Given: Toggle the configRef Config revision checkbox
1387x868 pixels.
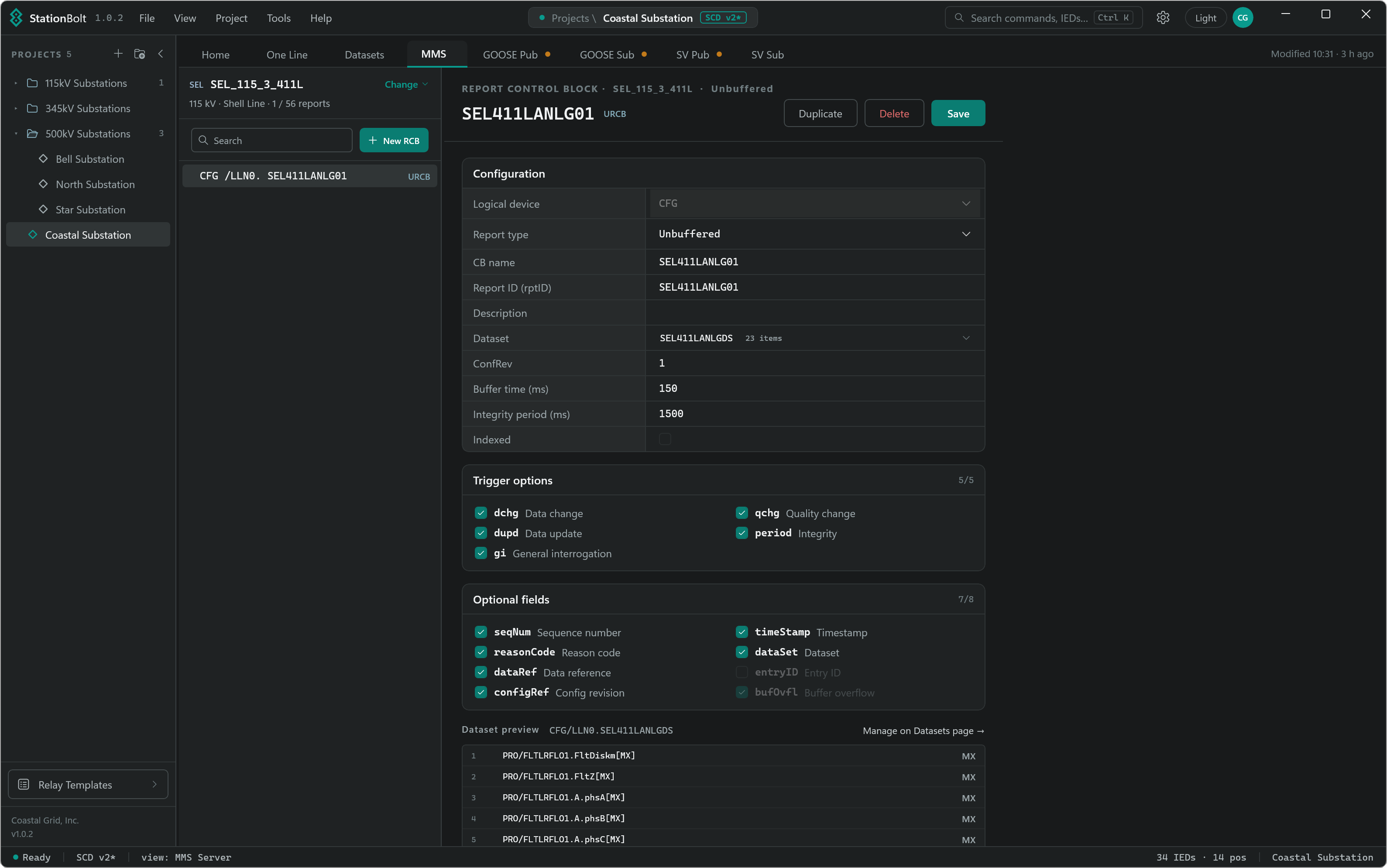Looking at the screenshot, I should (x=481, y=692).
